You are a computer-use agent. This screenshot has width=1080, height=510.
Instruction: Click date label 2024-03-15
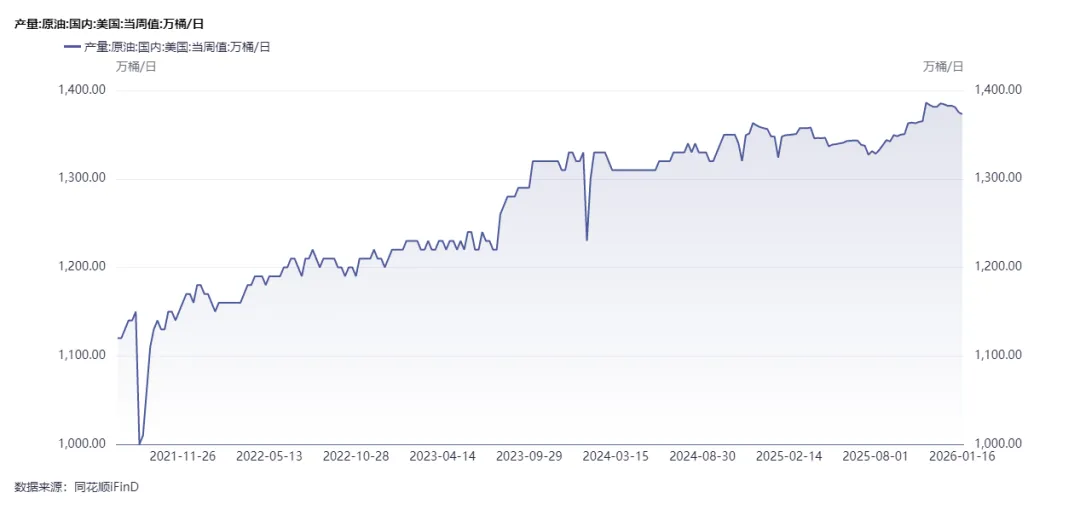[x=616, y=456]
